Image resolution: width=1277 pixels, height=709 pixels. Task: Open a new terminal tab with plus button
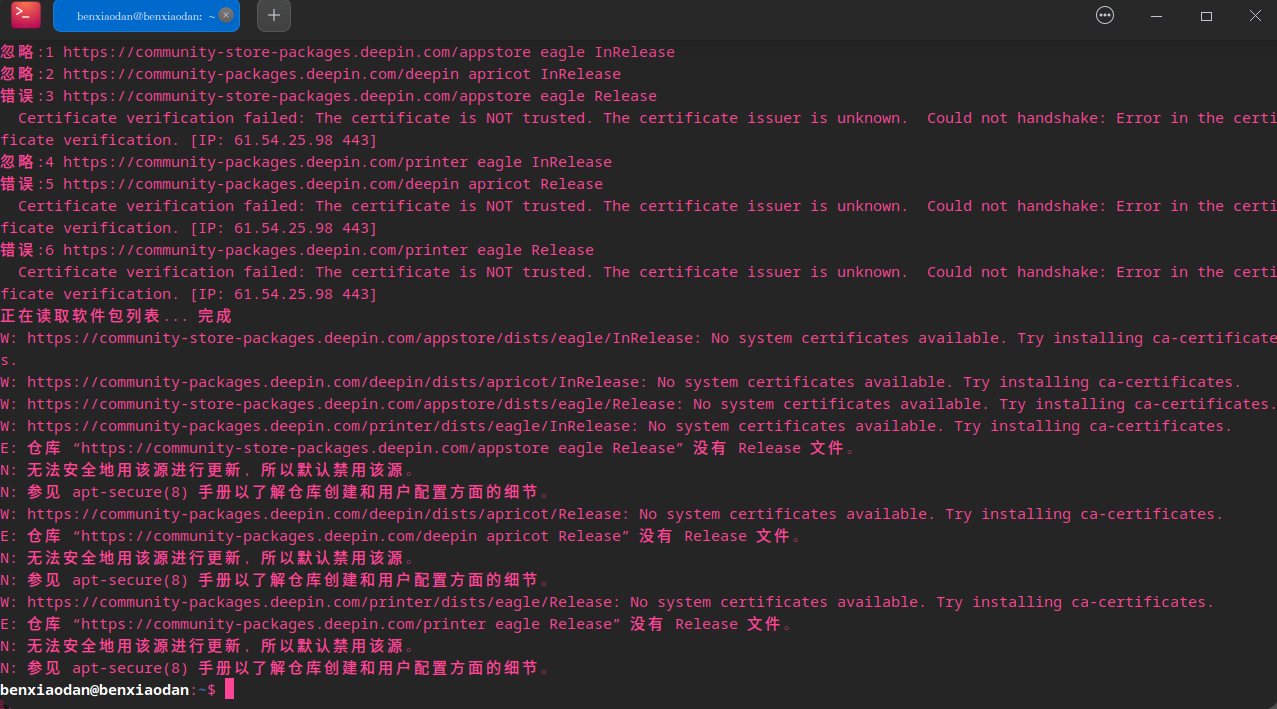pos(274,15)
